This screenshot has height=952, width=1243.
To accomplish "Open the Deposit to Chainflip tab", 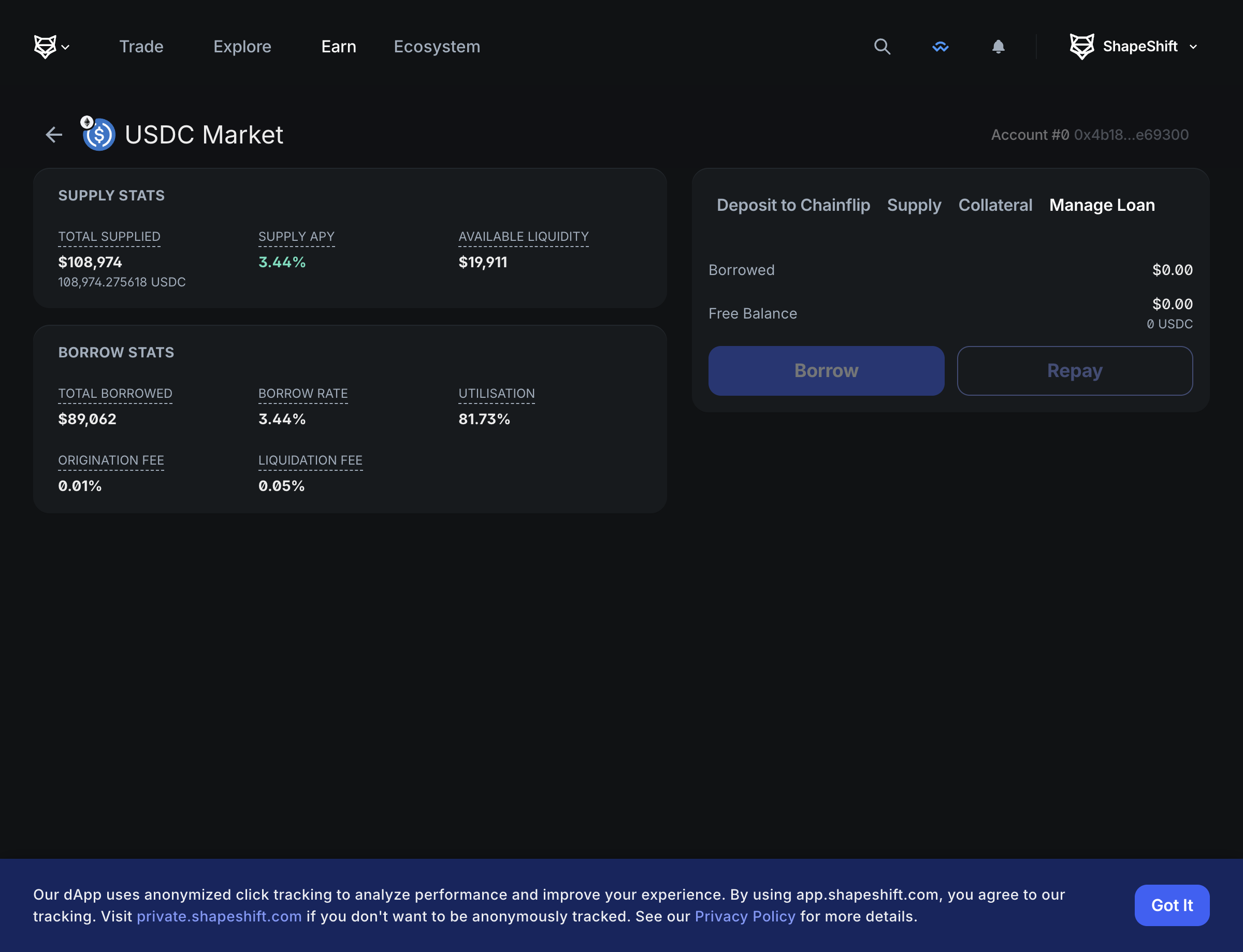I will (x=793, y=205).
